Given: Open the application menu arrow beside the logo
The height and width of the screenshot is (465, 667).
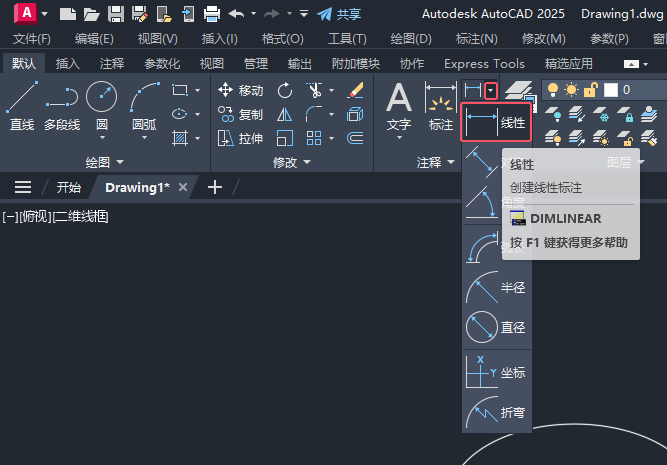Looking at the screenshot, I should click(x=44, y=14).
